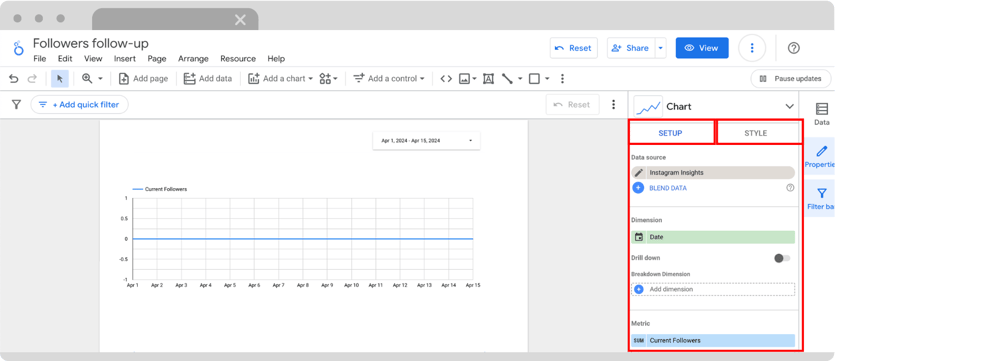Redo the last action
Image resolution: width=987 pixels, height=361 pixels.
(x=32, y=79)
